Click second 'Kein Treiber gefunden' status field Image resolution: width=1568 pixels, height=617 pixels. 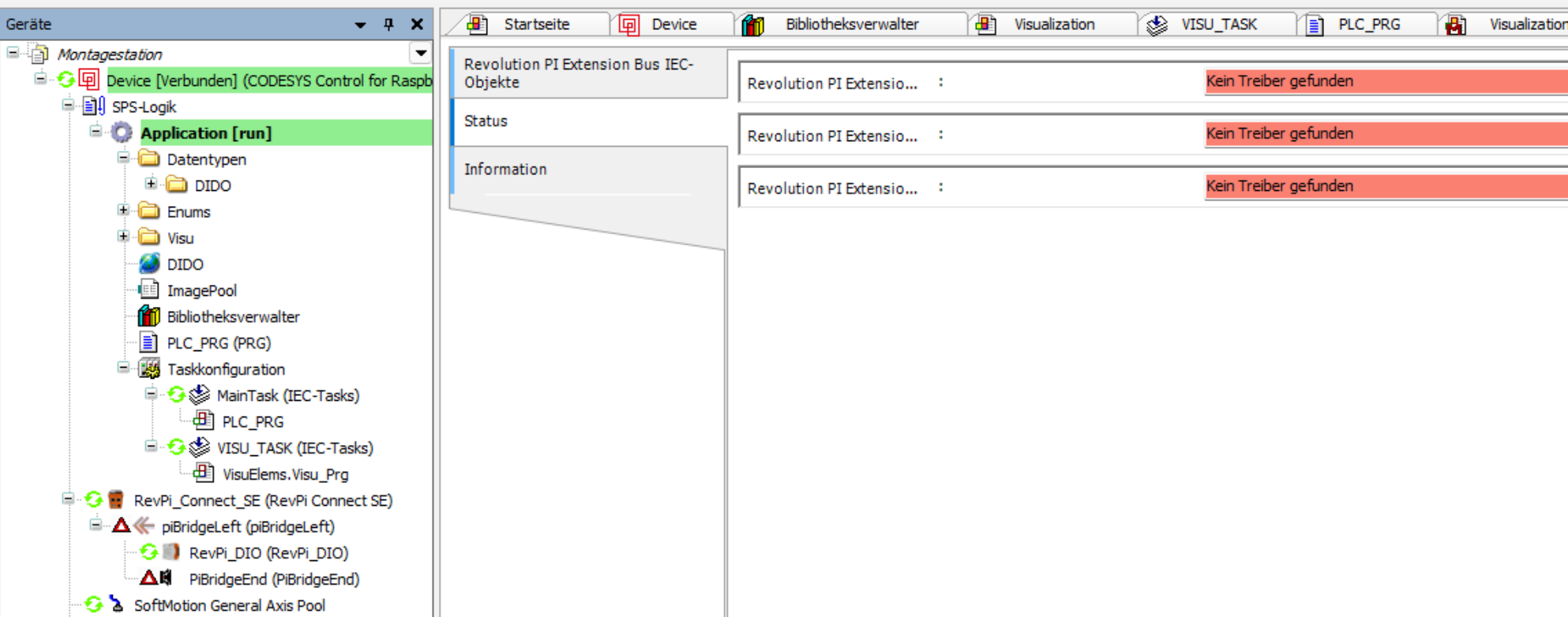[1386, 134]
